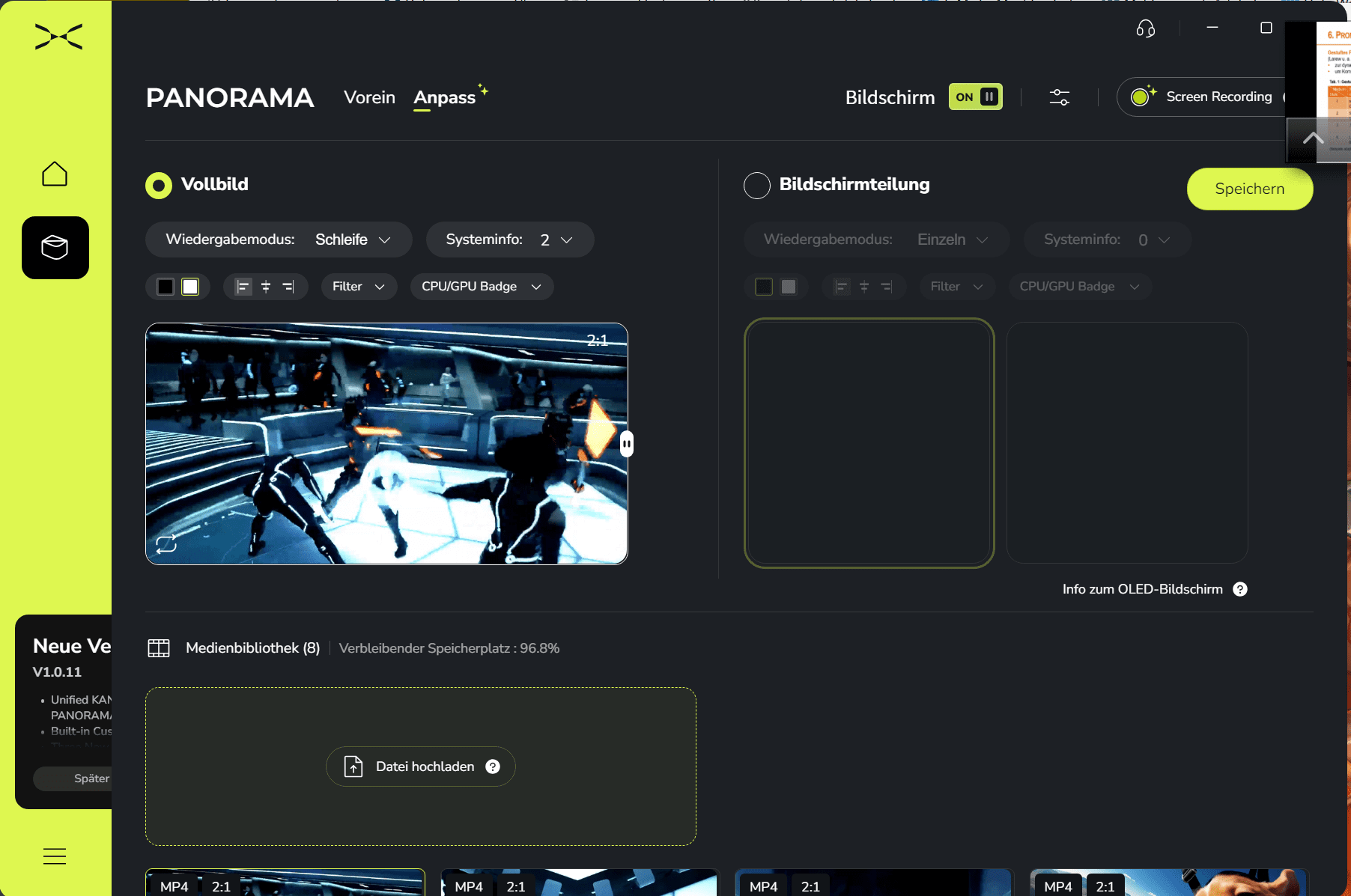Select the Vollbild radio option

coord(159,185)
